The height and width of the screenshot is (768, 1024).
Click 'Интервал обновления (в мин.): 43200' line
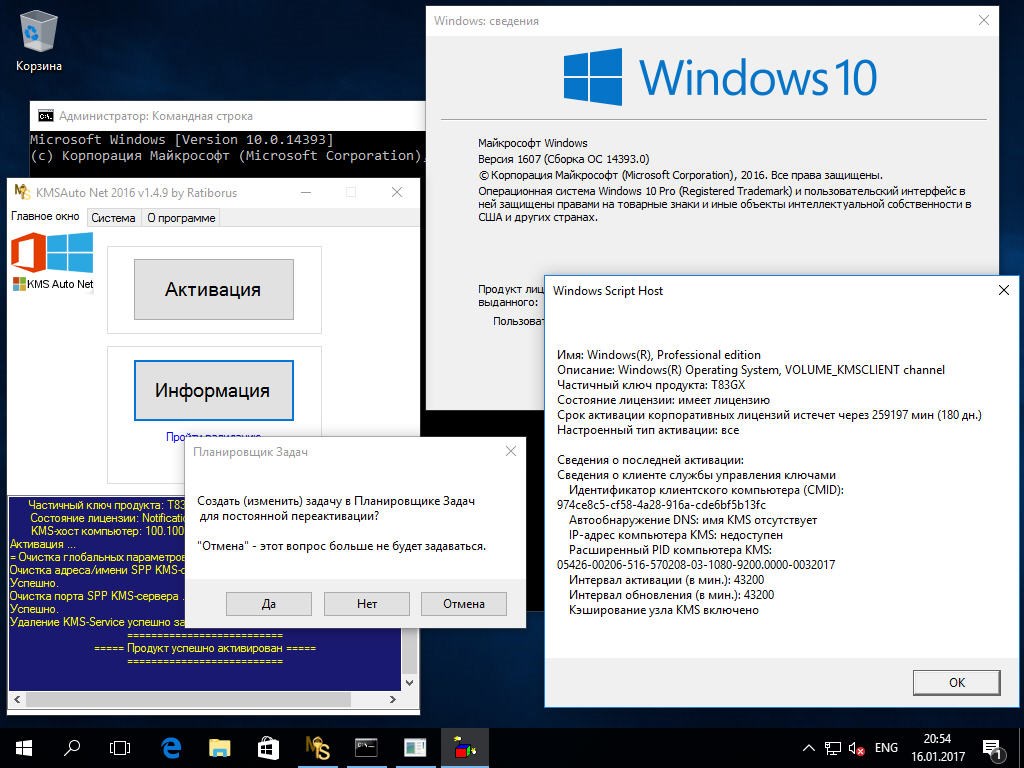click(671, 595)
